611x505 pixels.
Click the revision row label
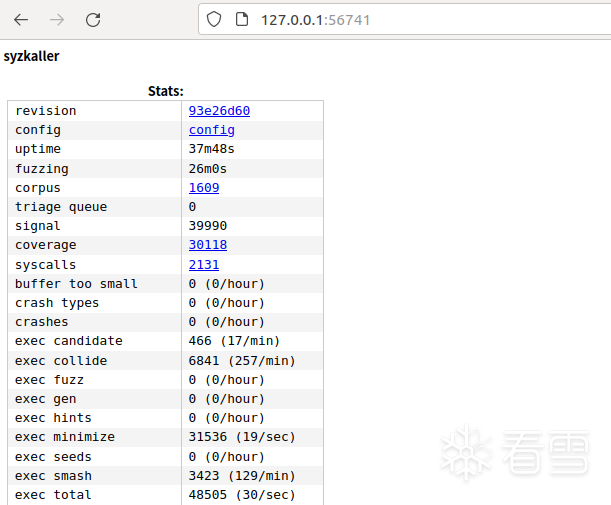(46, 111)
